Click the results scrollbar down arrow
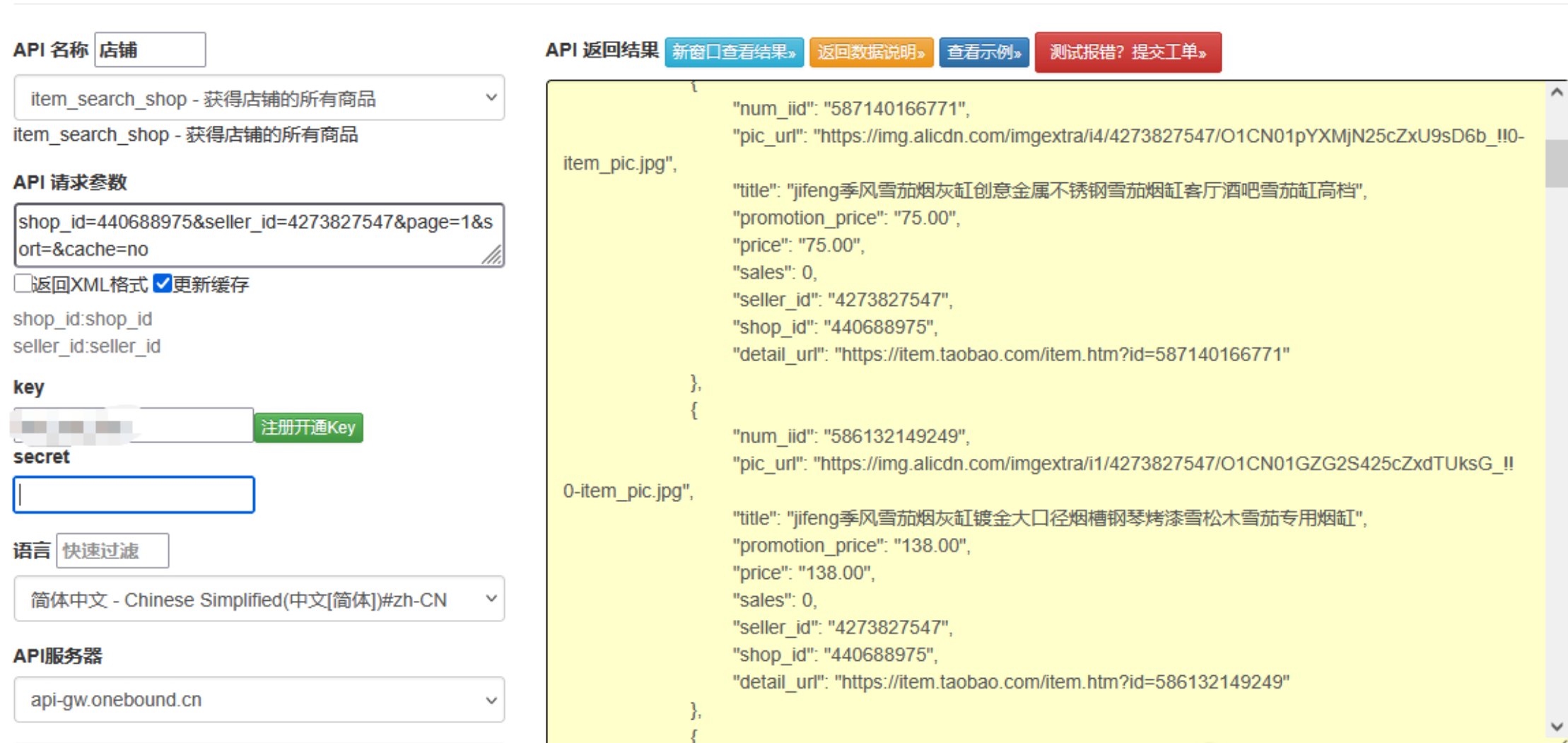 (1556, 727)
